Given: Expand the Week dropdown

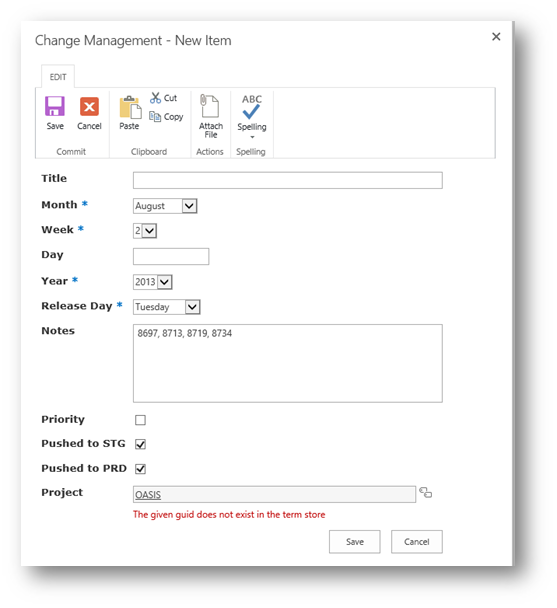Looking at the screenshot, I should 145,231.
